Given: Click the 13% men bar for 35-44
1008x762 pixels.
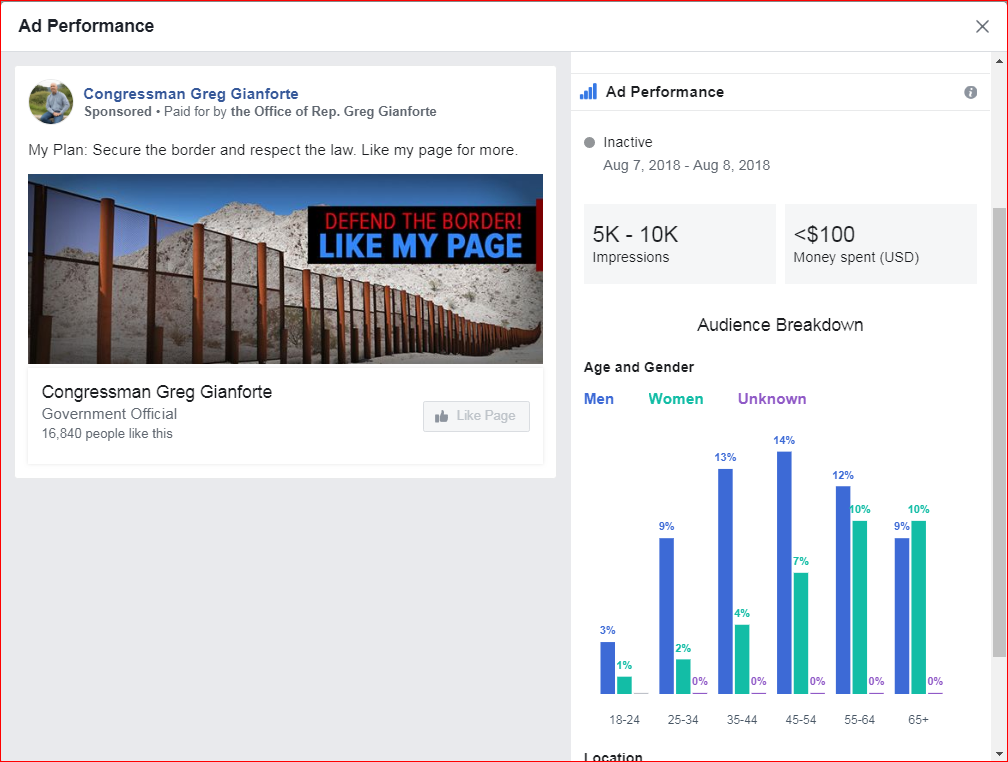Looking at the screenshot, I should pyautogui.click(x=725, y=581).
